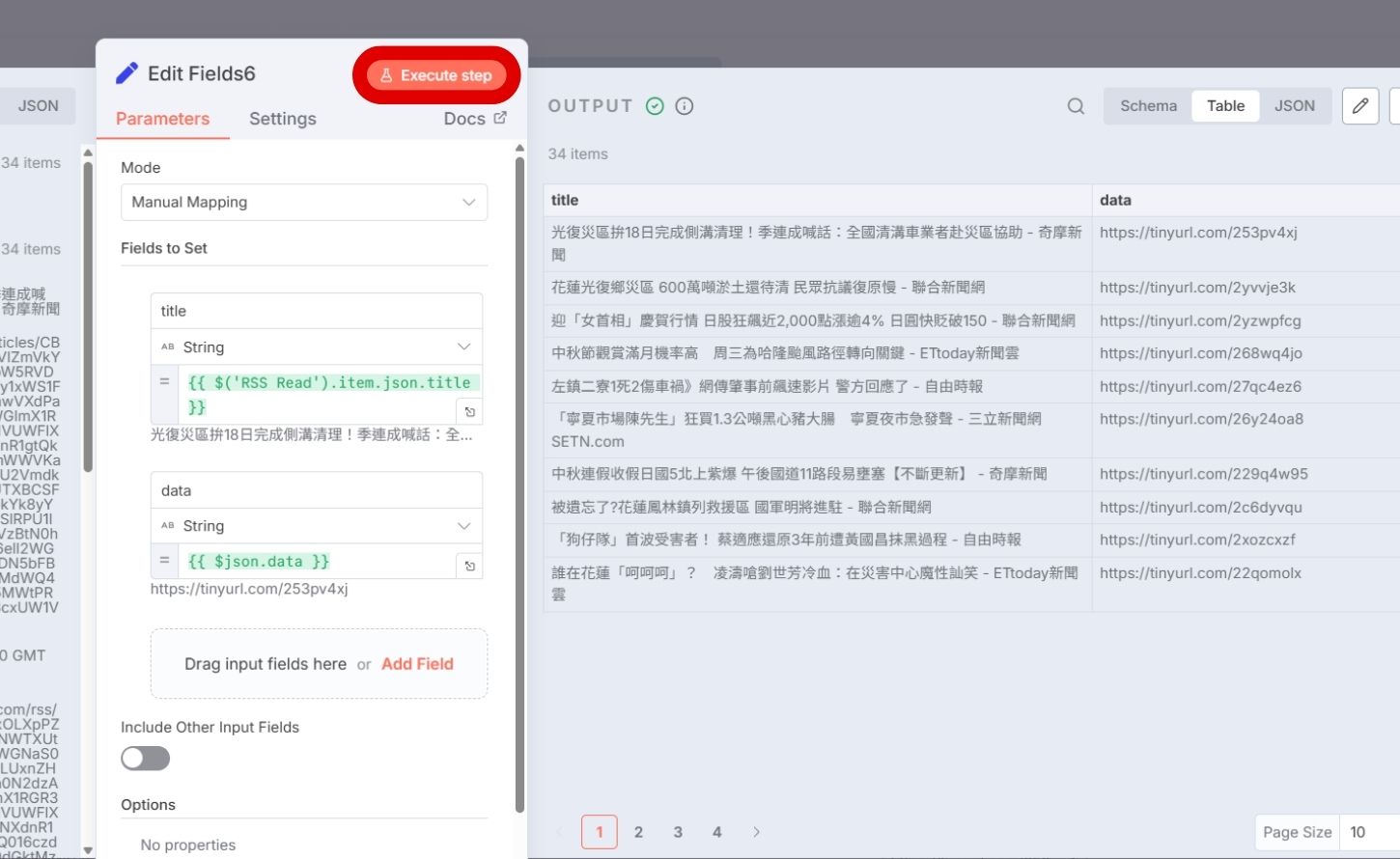Screen dimensions: 1400x859
Task: Open the info icon next to OUTPUT
Action: click(x=685, y=106)
